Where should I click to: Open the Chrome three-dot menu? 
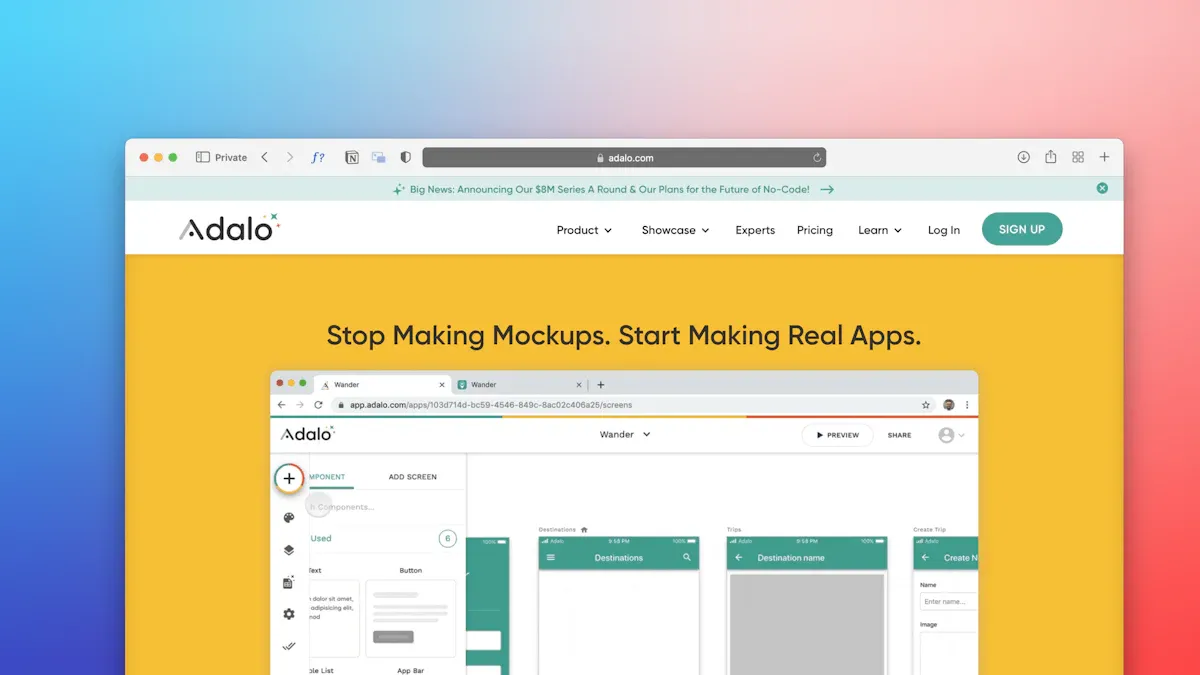[967, 405]
